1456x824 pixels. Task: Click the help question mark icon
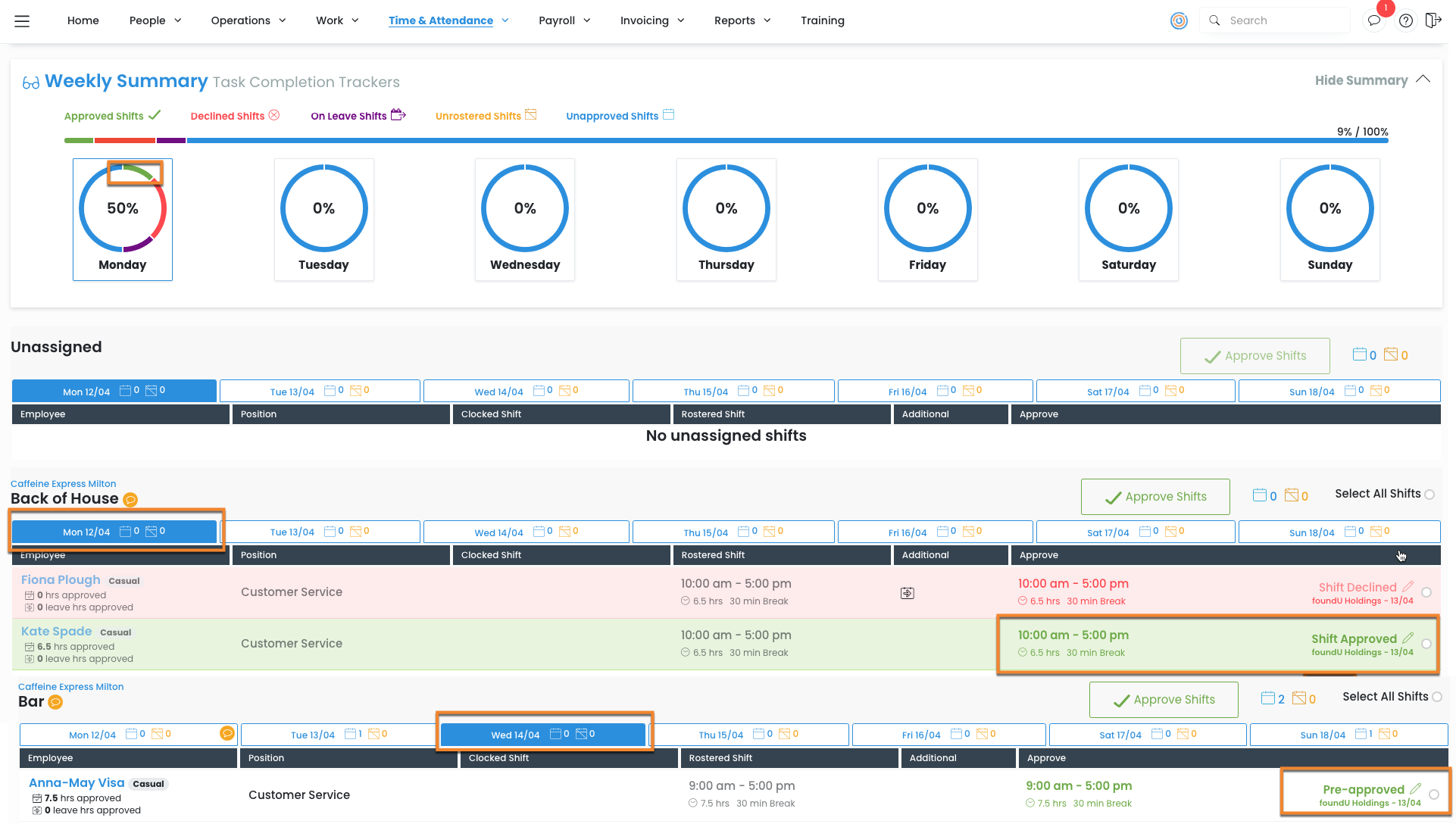pyautogui.click(x=1406, y=20)
